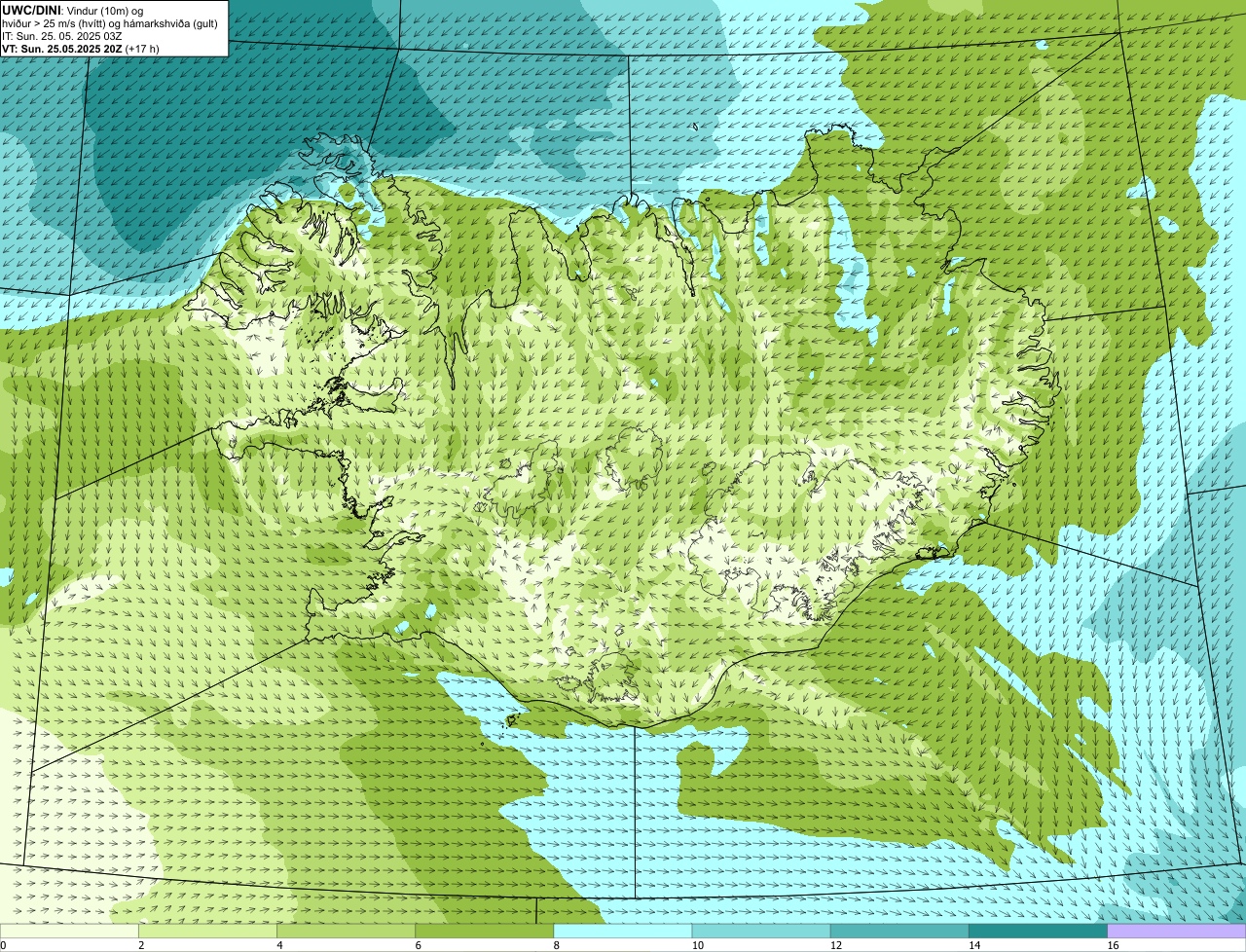Click the '6' label on the wind scale
Image resolution: width=1246 pixels, height=952 pixels.
[418, 945]
